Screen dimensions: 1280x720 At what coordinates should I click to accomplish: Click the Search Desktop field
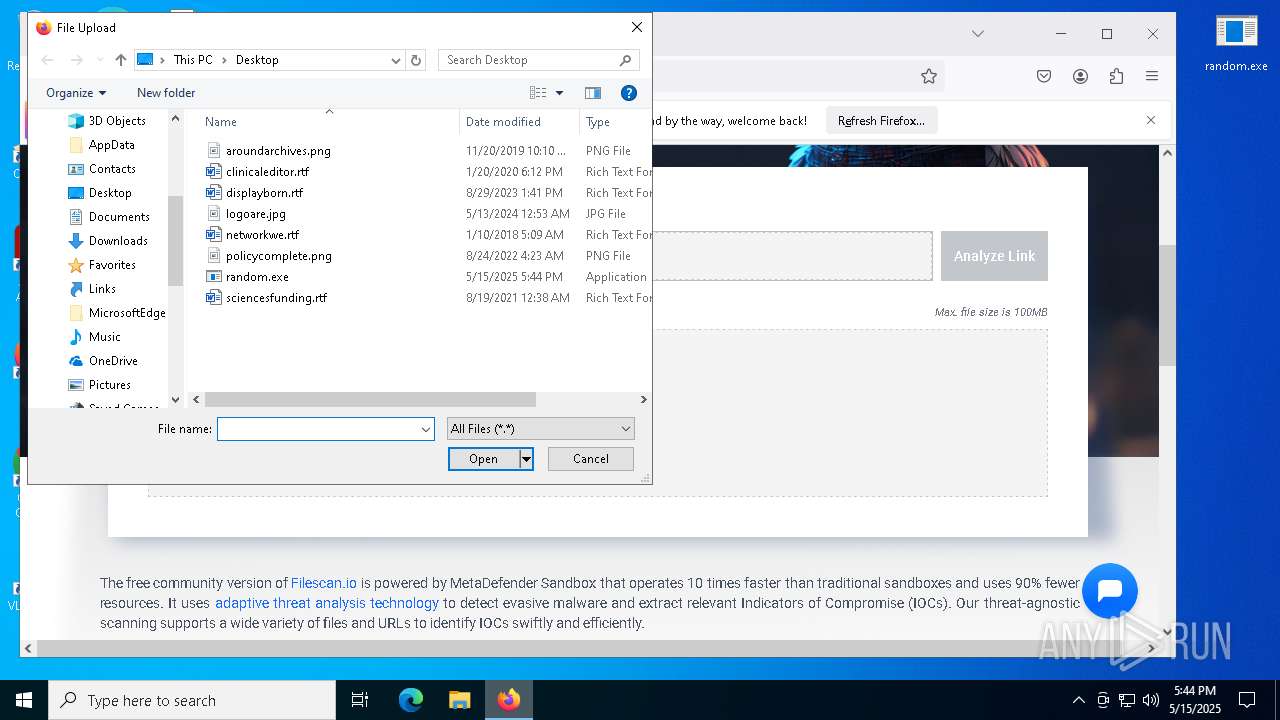pyautogui.click(x=527, y=60)
